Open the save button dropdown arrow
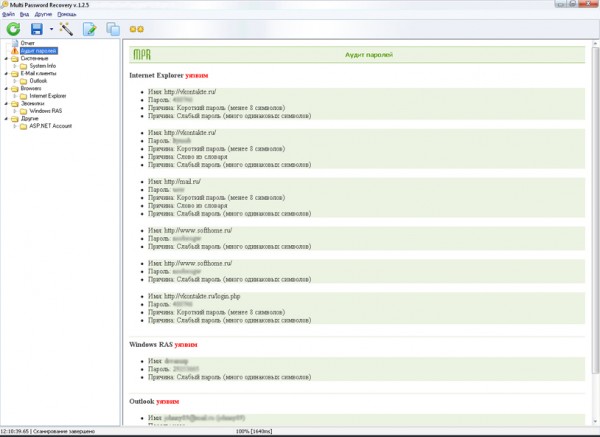Image resolution: width=600 pixels, height=437 pixels. [51, 29]
